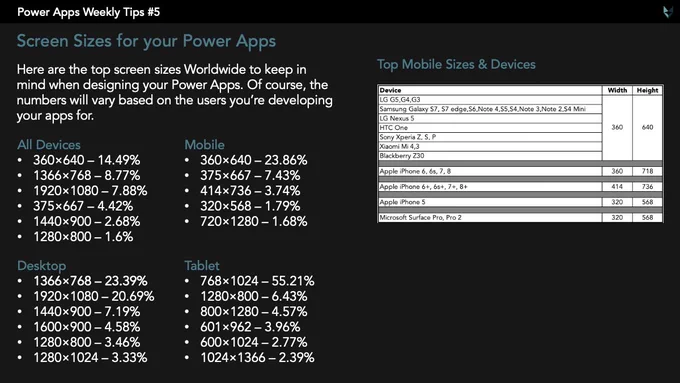Click 'Top Mobile Sizes & Devices' heading
Image resolution: width=680 pixels, height=383 pixels.
pos(456,64)
